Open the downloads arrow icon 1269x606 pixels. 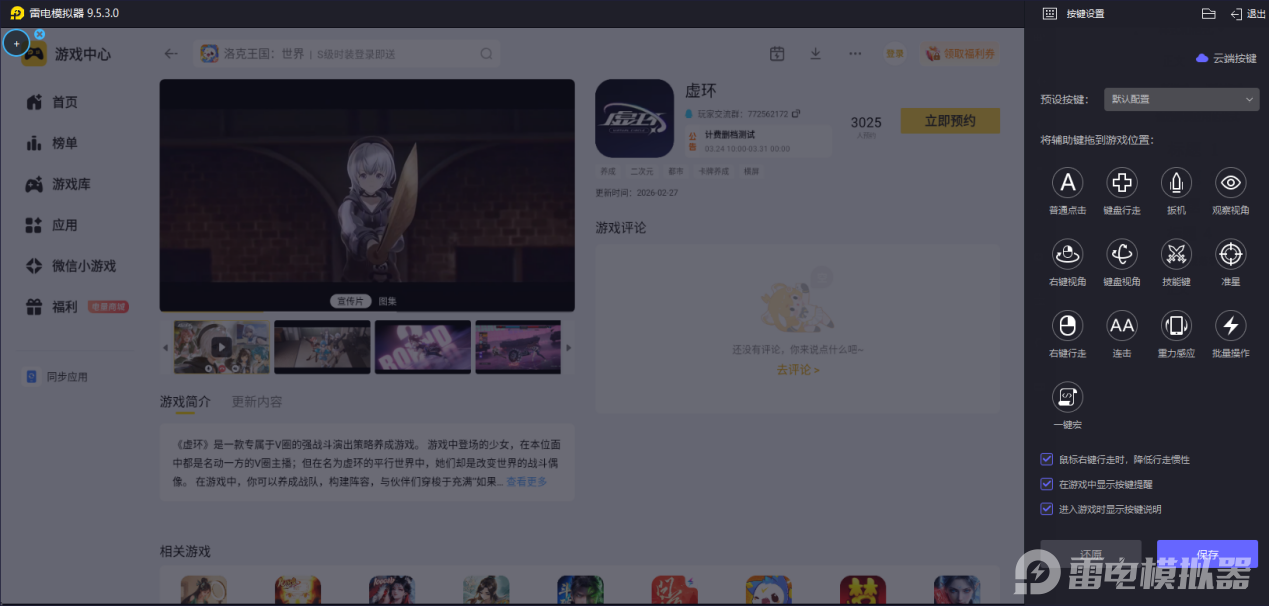[815, 54]
